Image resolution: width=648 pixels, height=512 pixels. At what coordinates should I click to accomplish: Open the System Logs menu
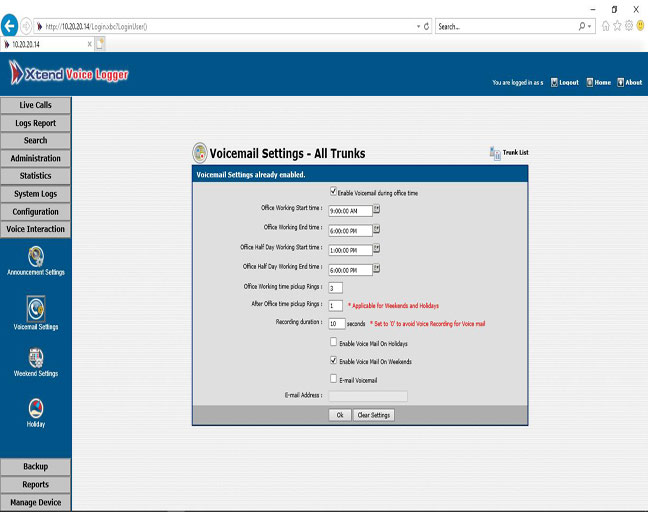(36, 194)
